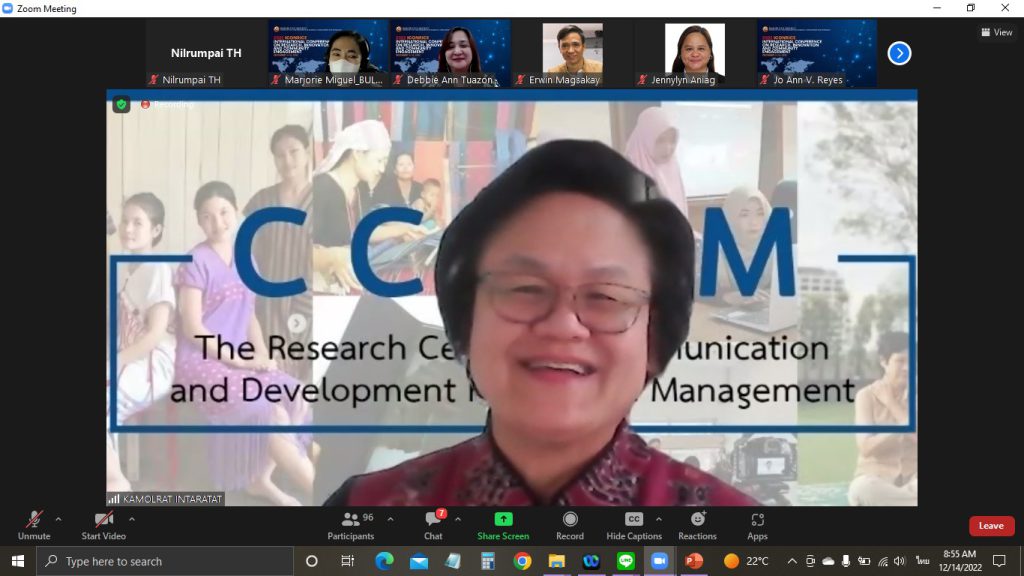Turn on camera with Start Video
This screenshot has width=1024, height=576.
click(x=103, y=526)
